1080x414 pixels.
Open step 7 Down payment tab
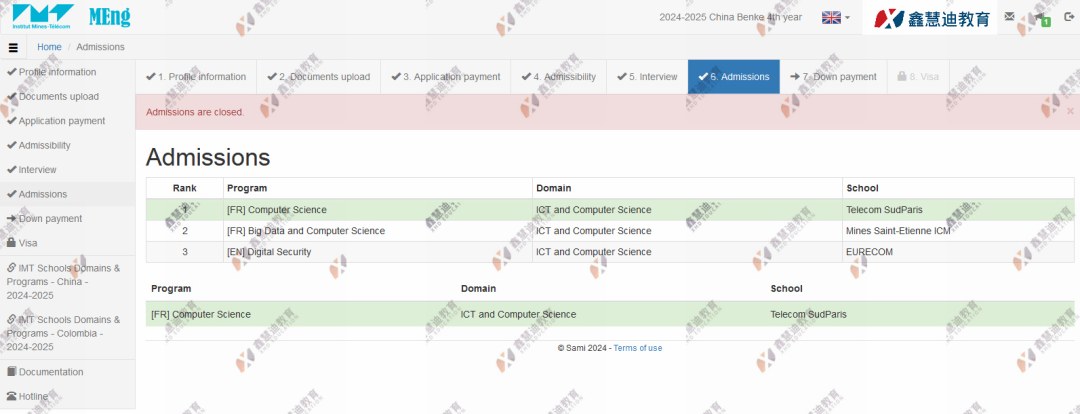click(833, 76)
